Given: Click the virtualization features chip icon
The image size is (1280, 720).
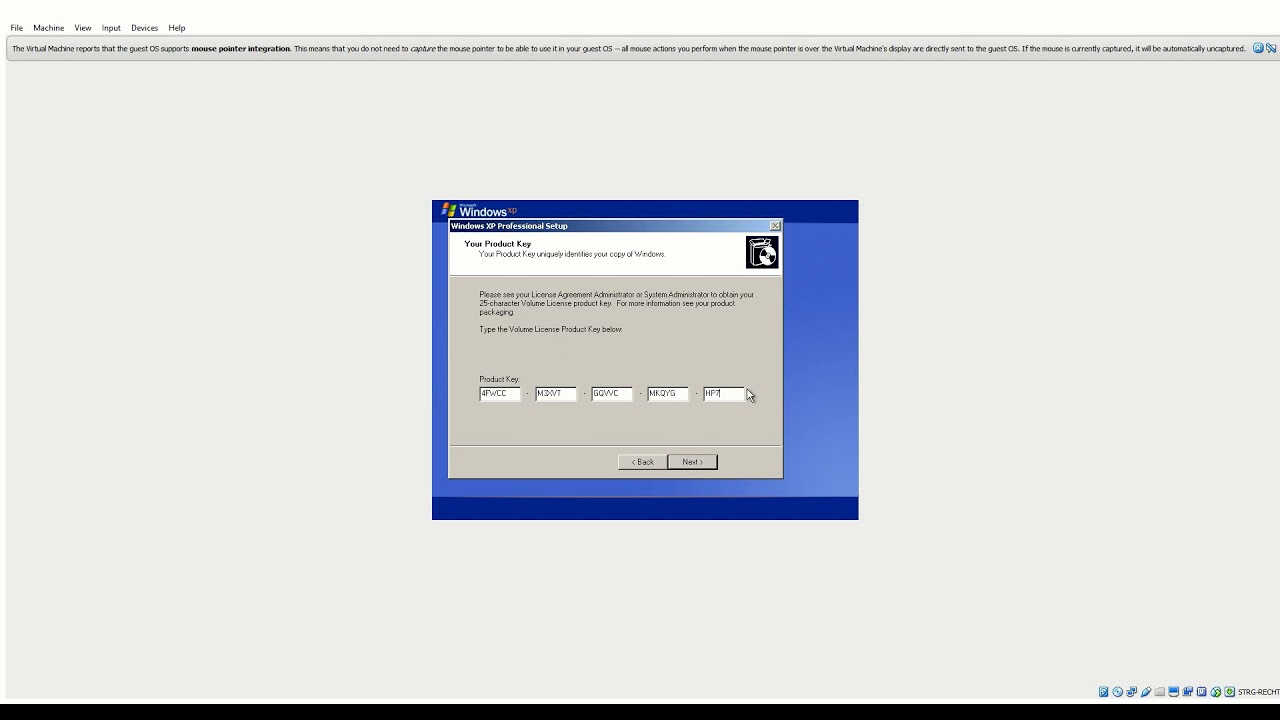Looking at the screenshot, I should pyautogui.click(x=1202, y=692).
